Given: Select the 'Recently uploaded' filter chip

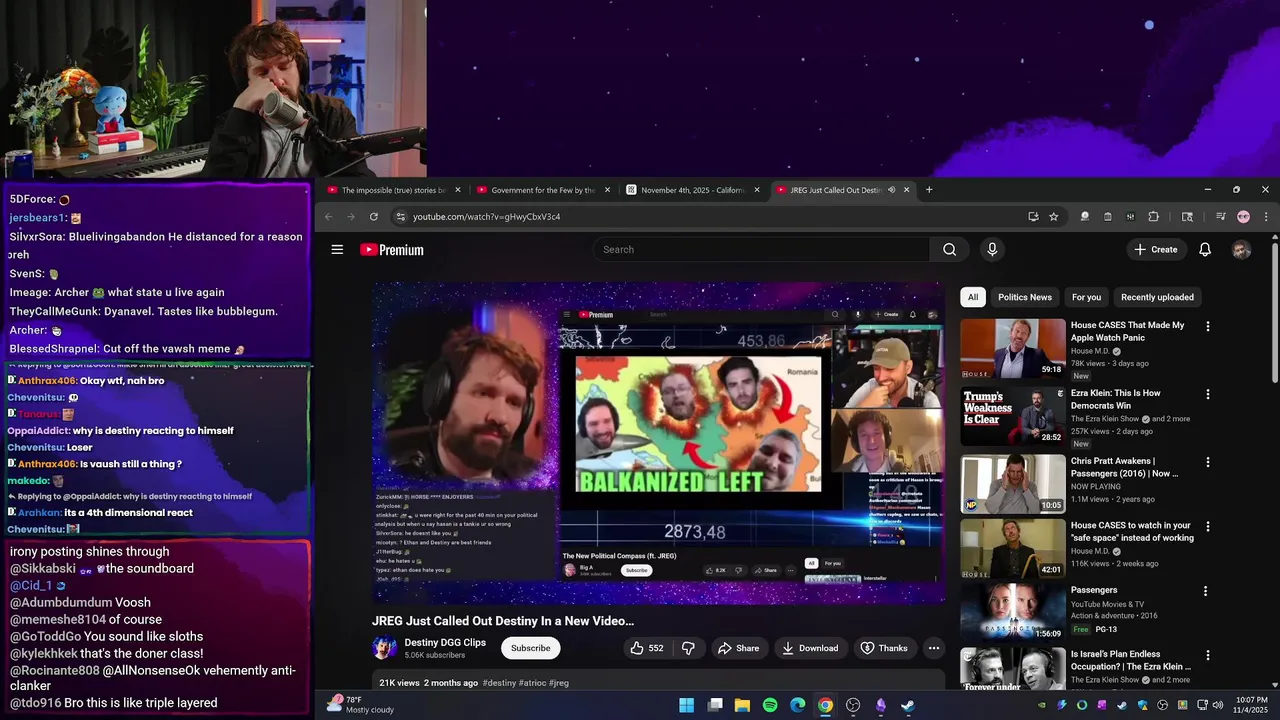Looking at the screenshot, I should (1157, 297).
